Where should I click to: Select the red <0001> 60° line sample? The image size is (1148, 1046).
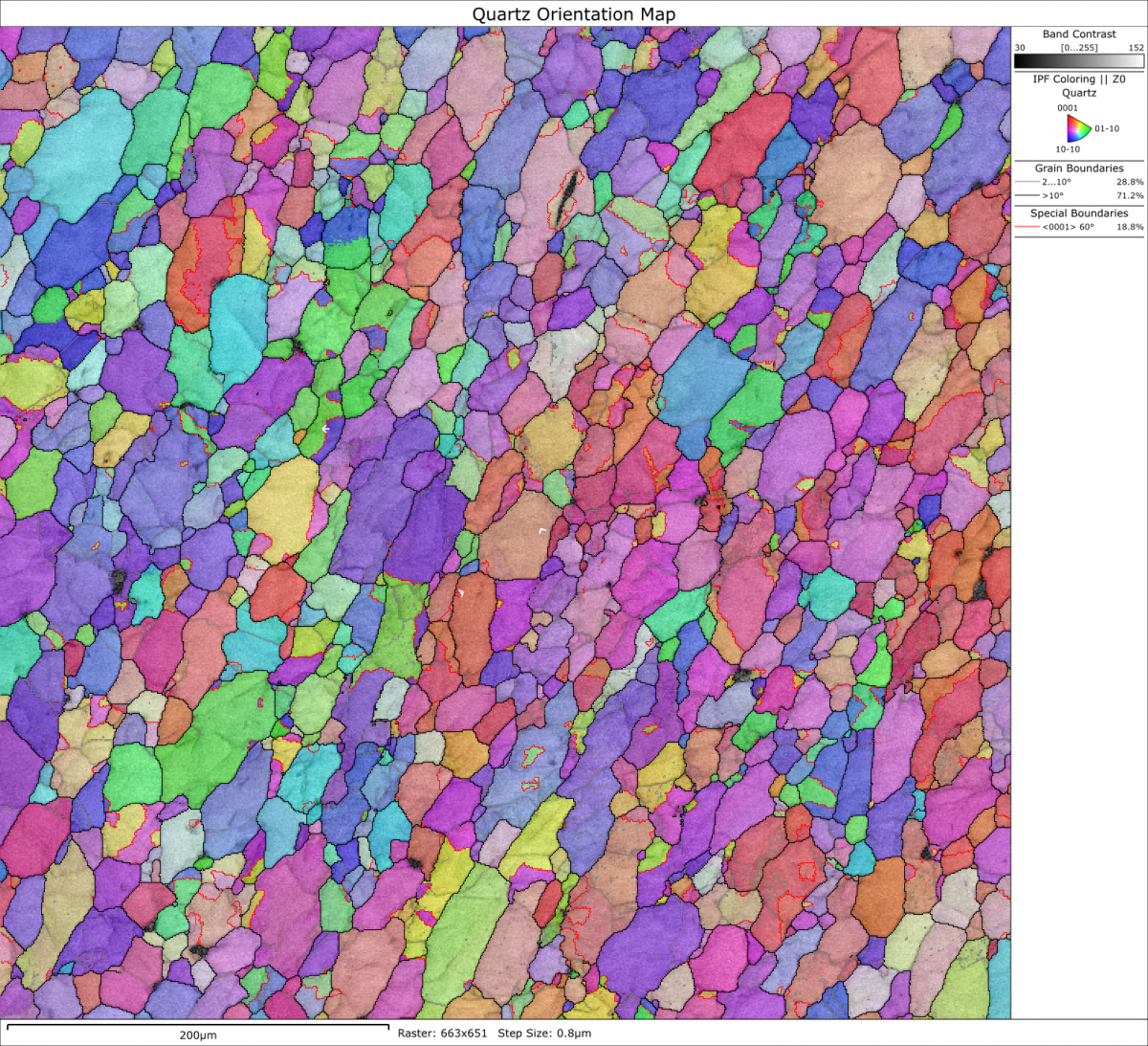click(1027, 227)
